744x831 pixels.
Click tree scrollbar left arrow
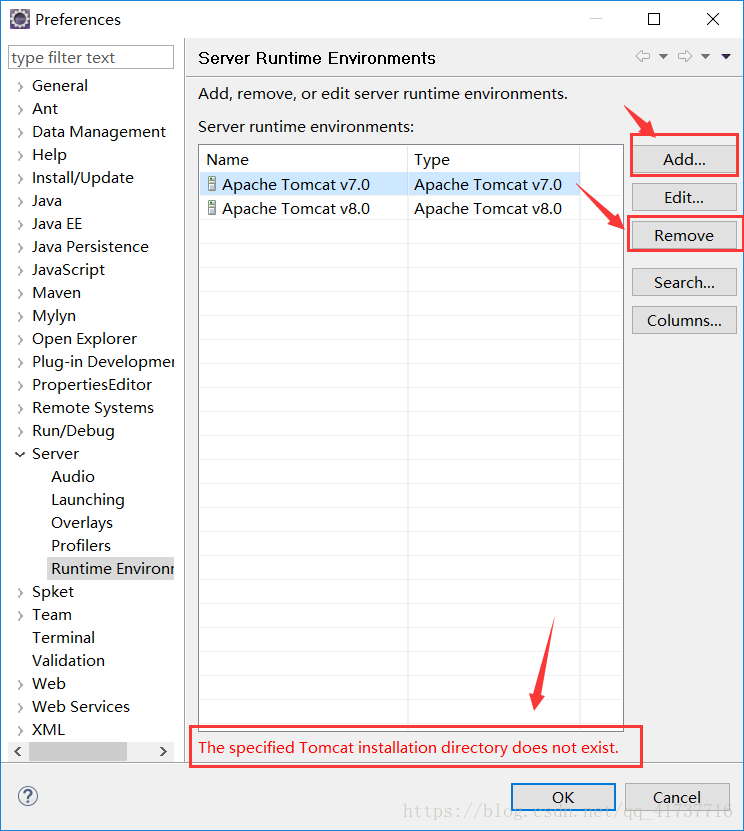tap(18, 751)
